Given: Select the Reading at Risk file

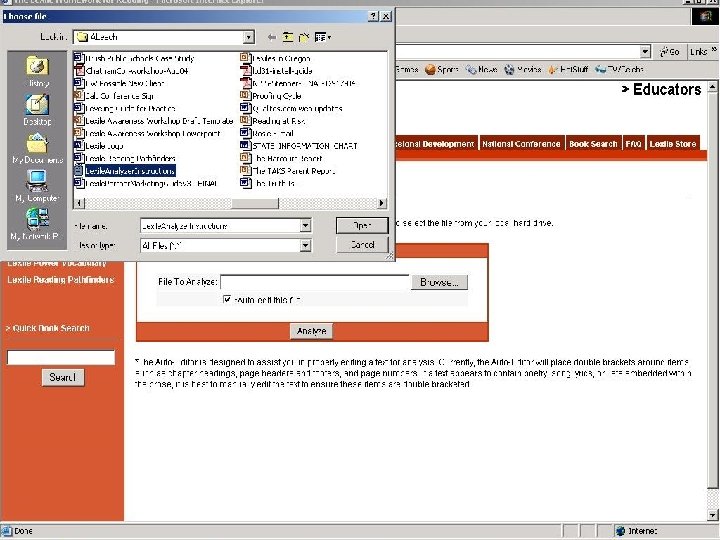Looking at the screenshot, I should 273,121.
